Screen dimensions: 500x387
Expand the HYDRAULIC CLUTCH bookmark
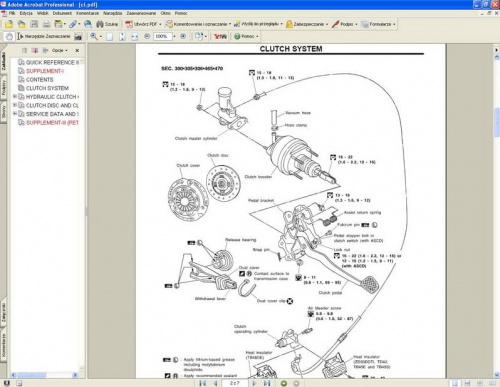[15, 97]
